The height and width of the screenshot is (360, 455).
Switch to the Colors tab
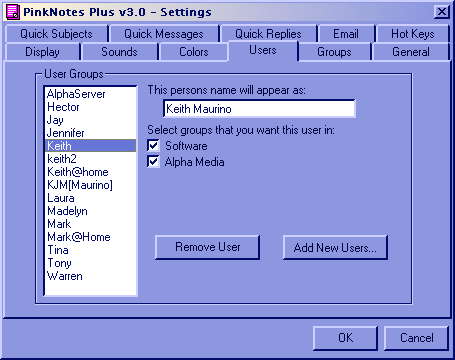pos(194,52)
